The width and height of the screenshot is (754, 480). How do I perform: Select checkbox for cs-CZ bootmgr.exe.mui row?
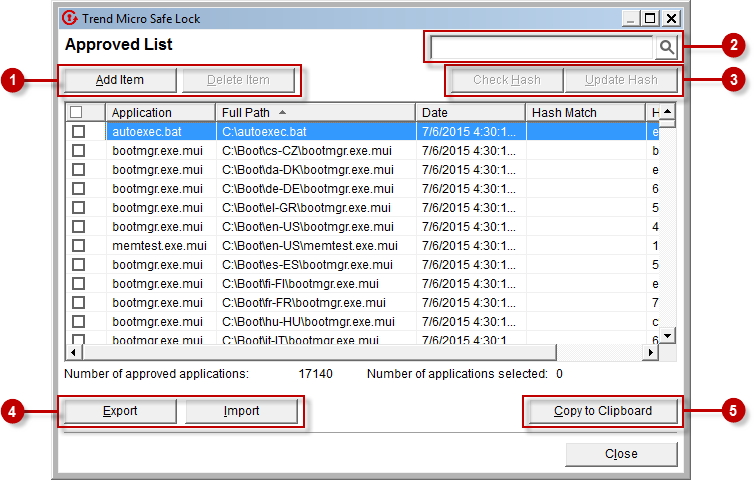click(78, 151)
